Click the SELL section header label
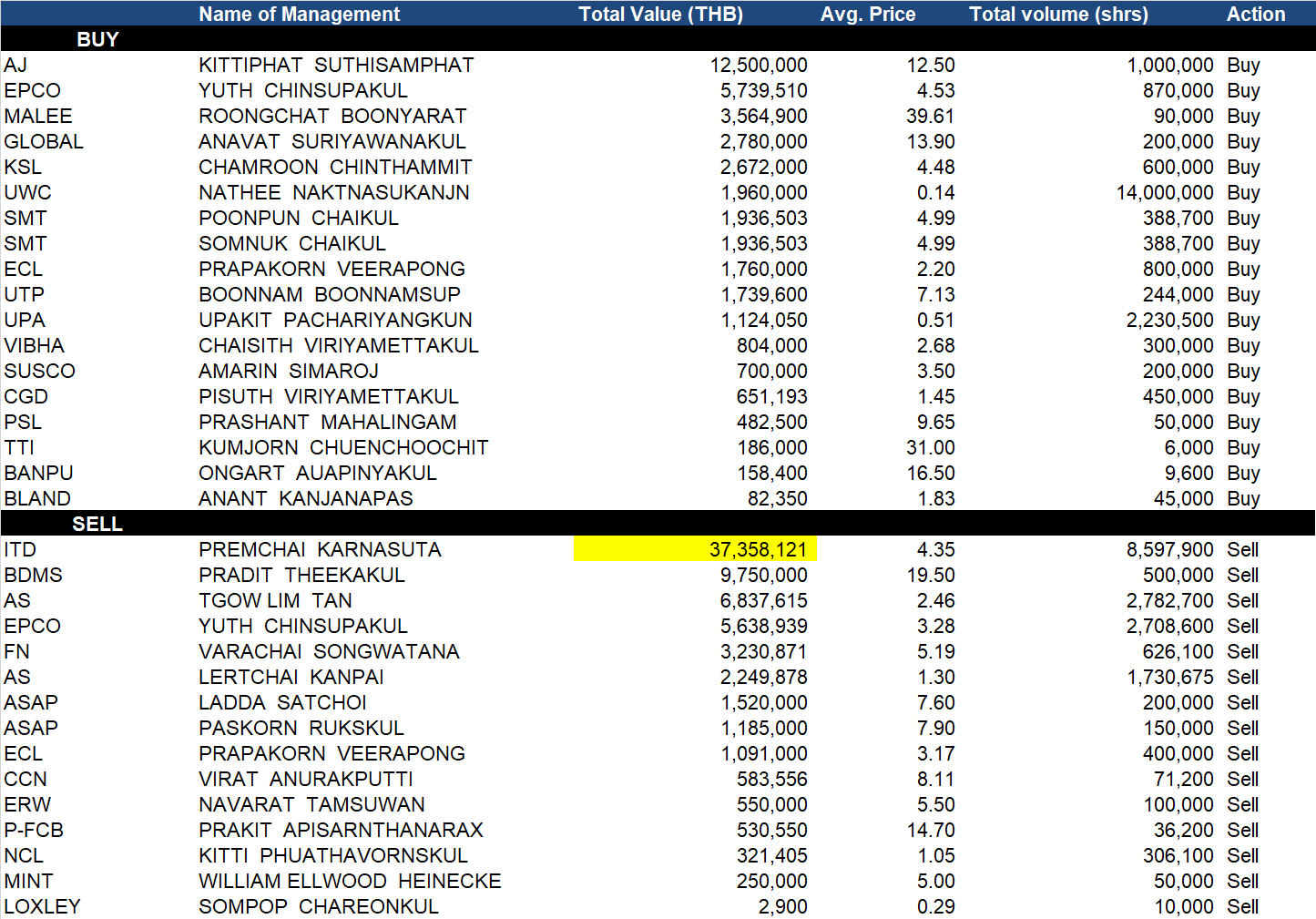The width and height of the screenshot is (1316, 919). coord(97,524)
